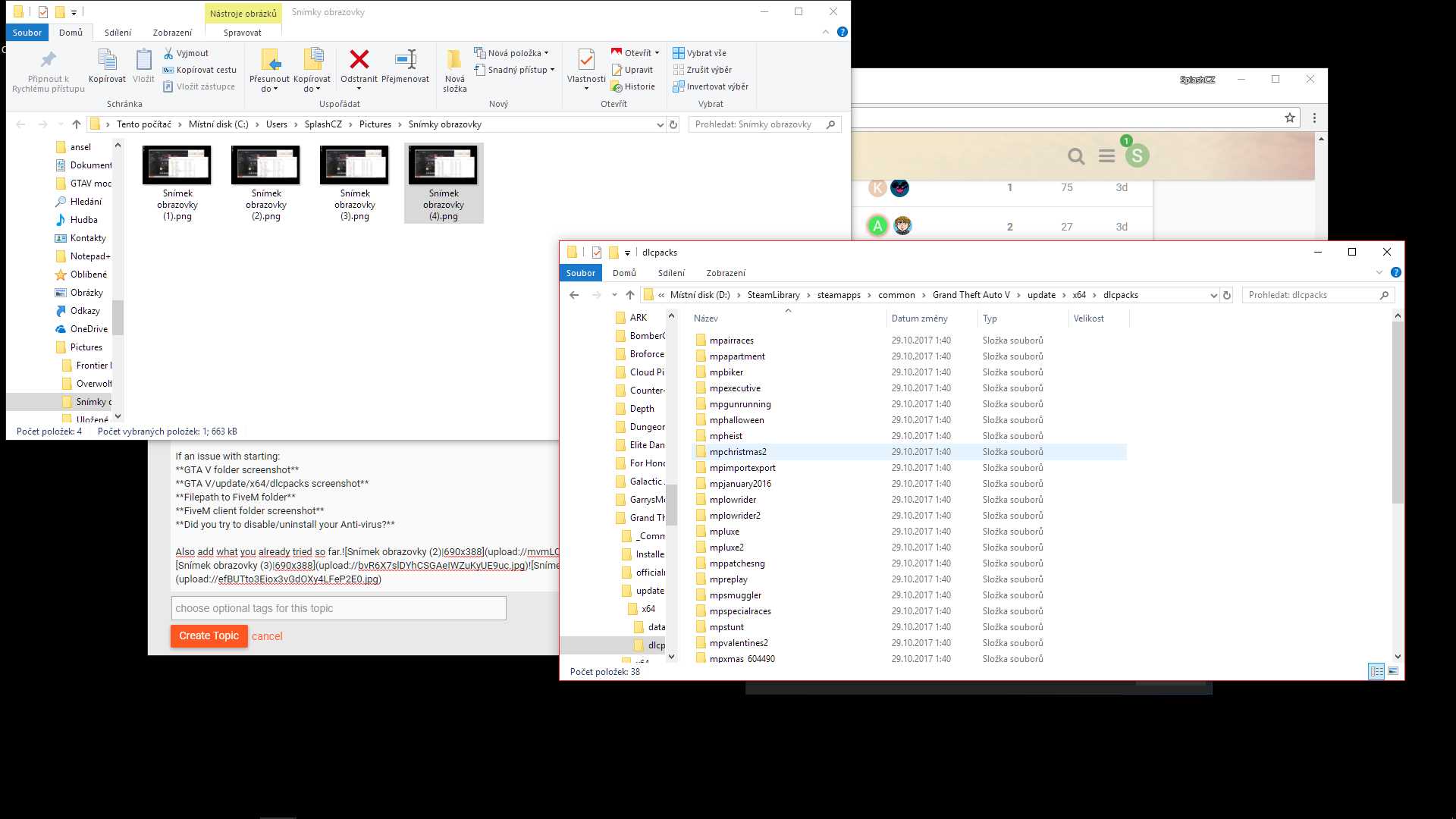Viewport: 1456px width, 819px height.
Task: Sort by Datum změny column header
Action: pyautogui.click(x=932, y=318)
